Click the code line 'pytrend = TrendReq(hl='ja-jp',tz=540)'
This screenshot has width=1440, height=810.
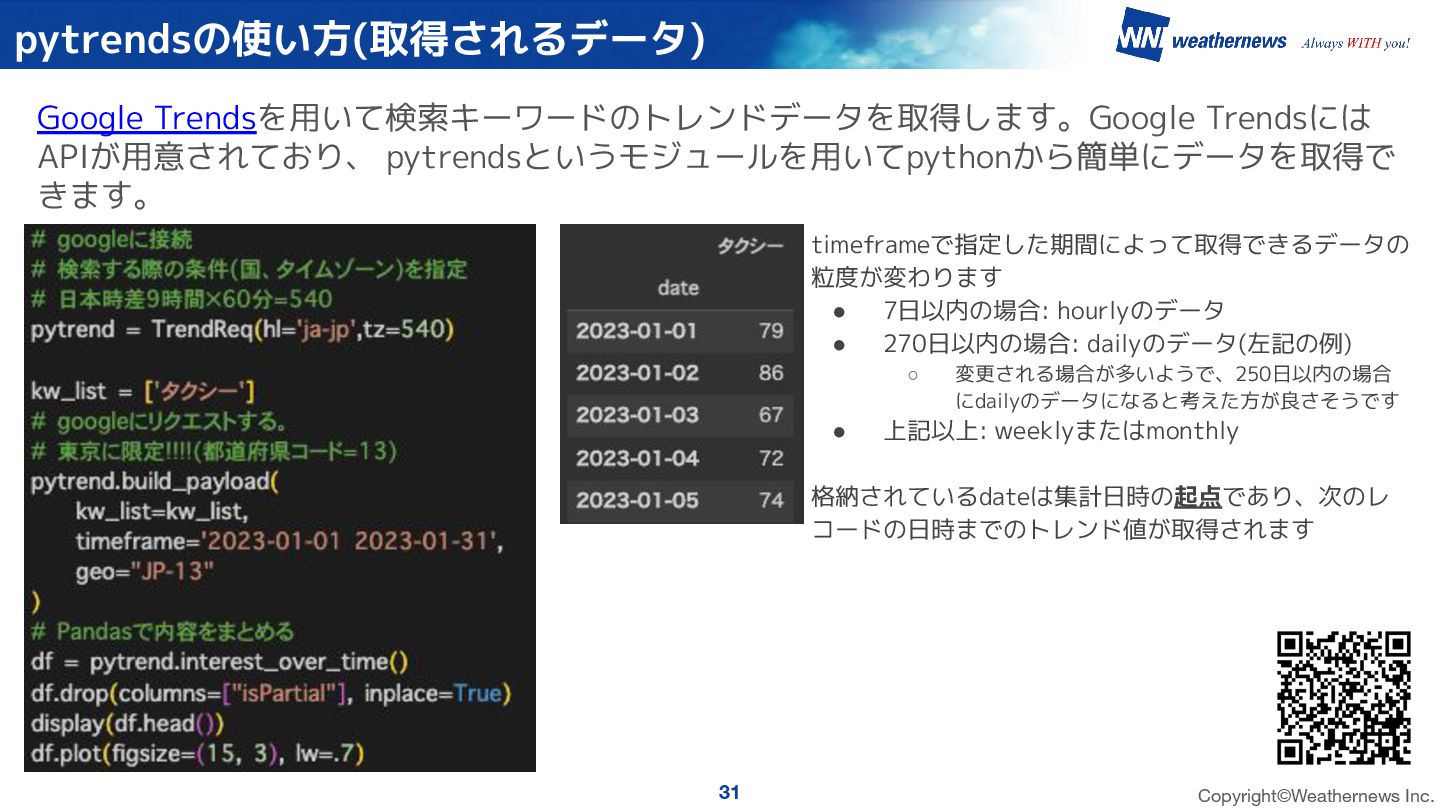coord(243,330)
